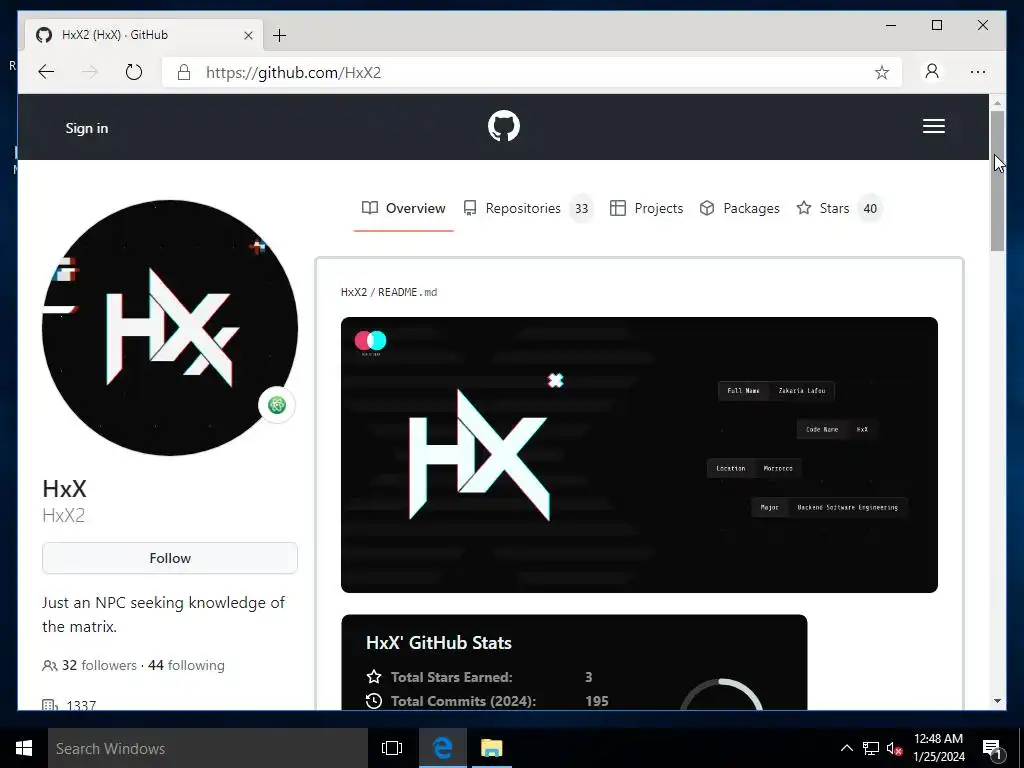Image resolution: width=1024 pixels, height=768 pixels.
Task: Open the Windows Start menu
Action: [24, 748]
